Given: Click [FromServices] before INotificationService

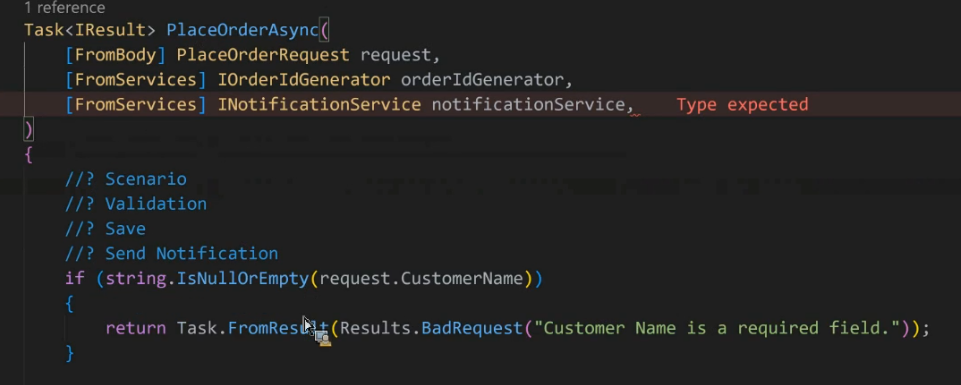Looking at the screenshot, I should (136, 105).
